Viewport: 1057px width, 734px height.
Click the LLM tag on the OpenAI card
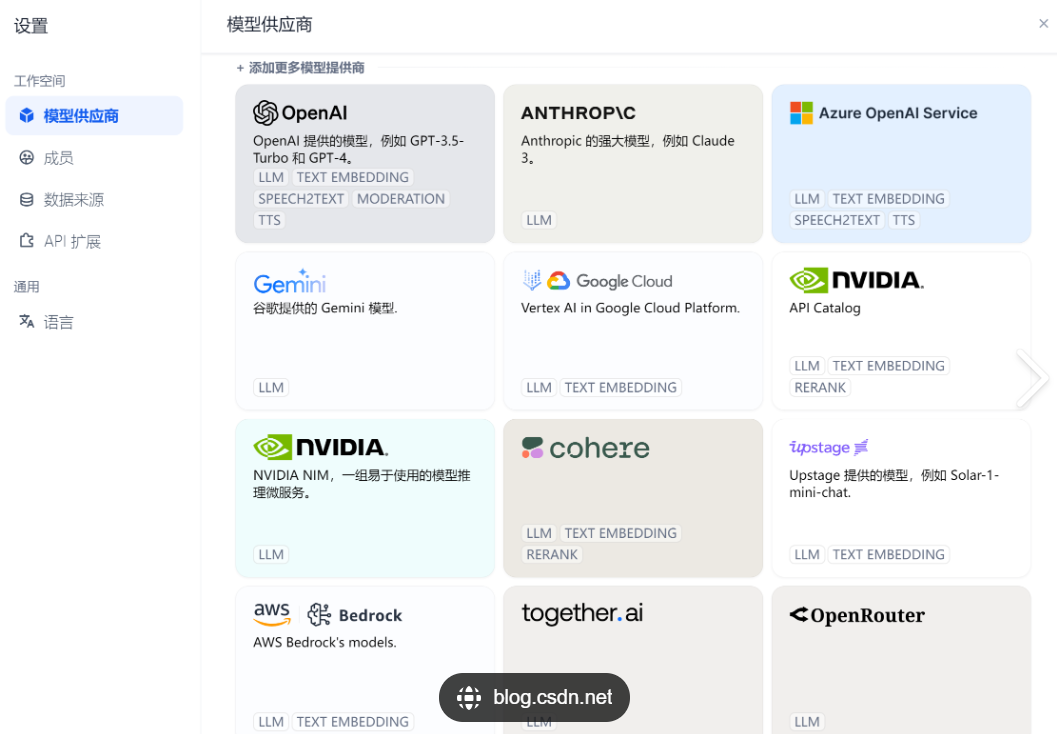tap(270, 177)
